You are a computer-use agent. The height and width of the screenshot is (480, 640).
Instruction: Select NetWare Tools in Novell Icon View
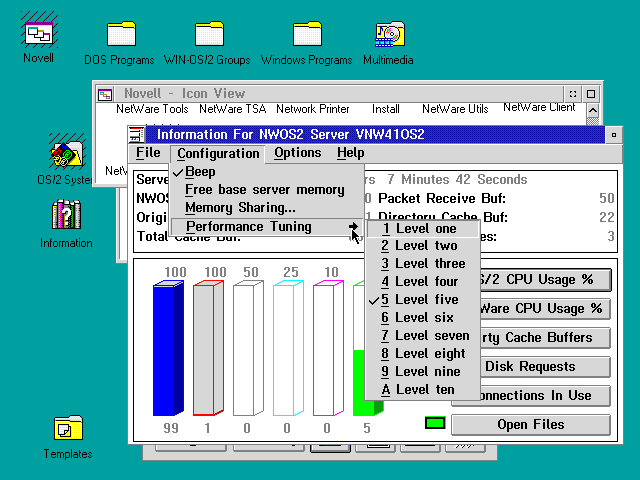152,109
